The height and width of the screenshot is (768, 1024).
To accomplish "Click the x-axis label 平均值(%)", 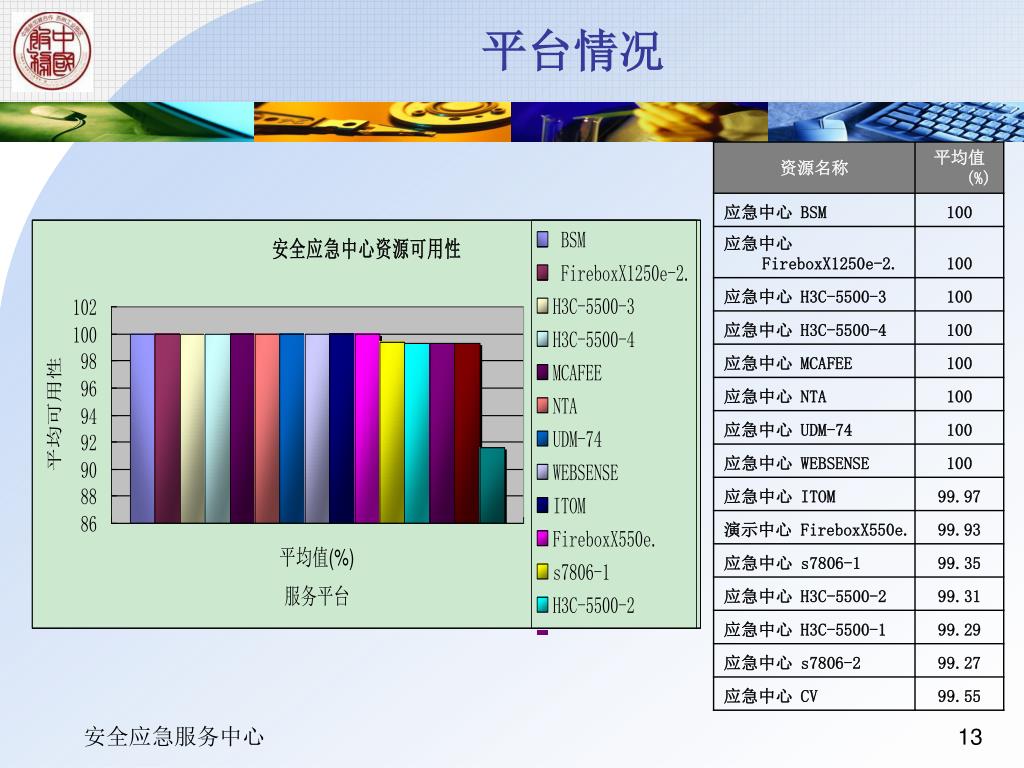I will point(317,558).
